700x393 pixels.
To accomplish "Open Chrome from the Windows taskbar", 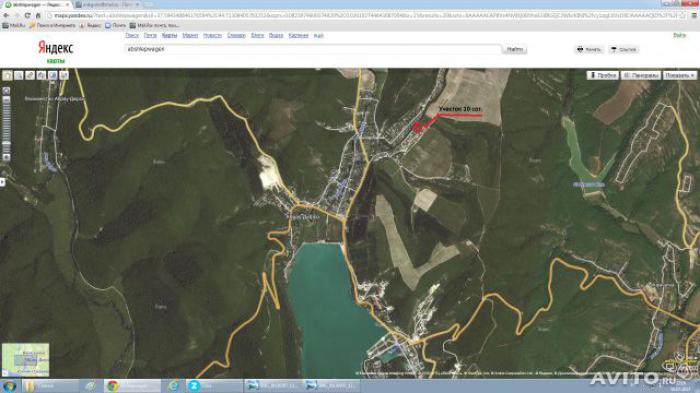I will tap(132, 385).
